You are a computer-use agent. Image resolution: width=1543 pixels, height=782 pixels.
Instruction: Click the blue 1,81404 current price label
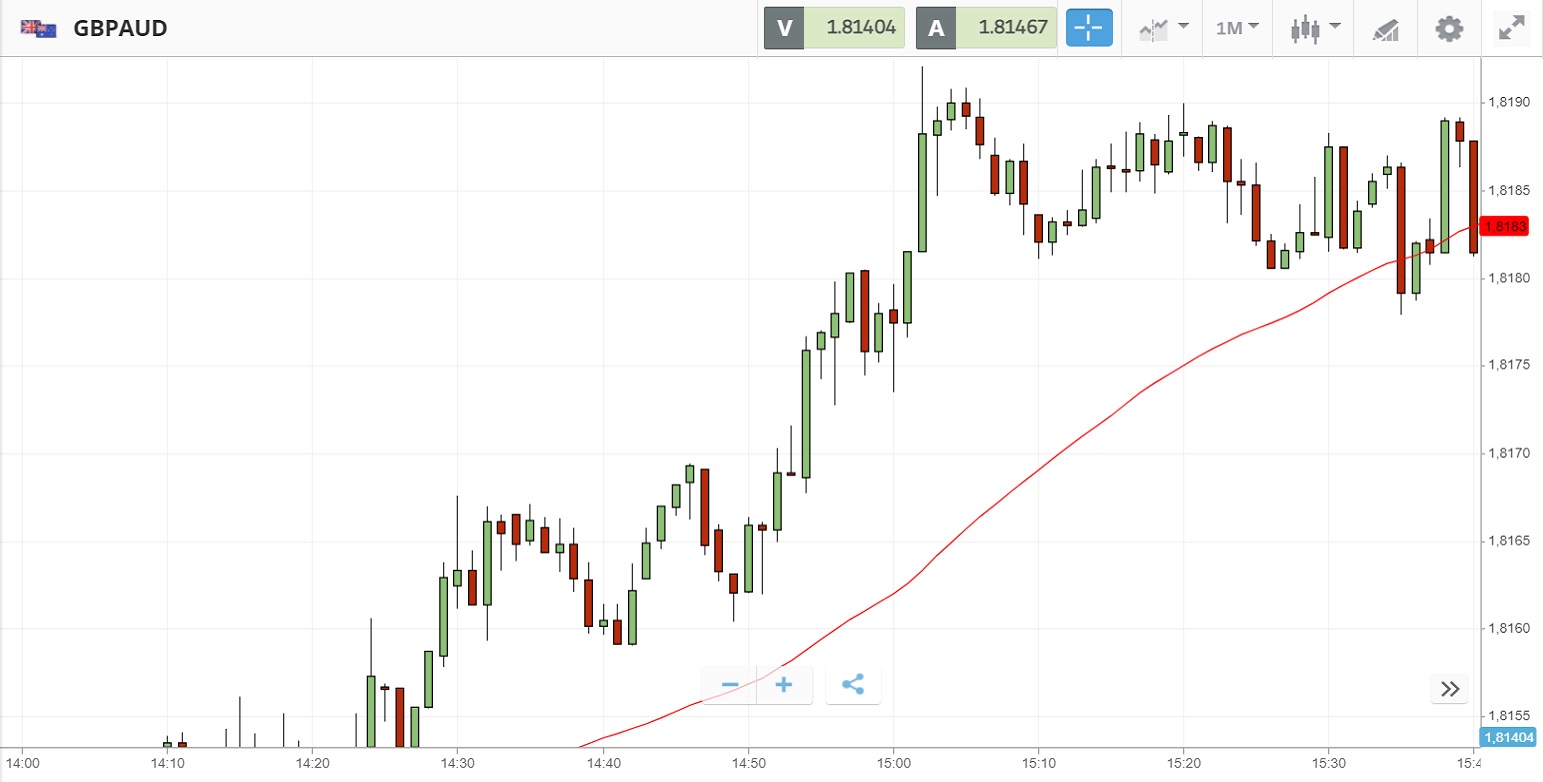pos(1509,738)
